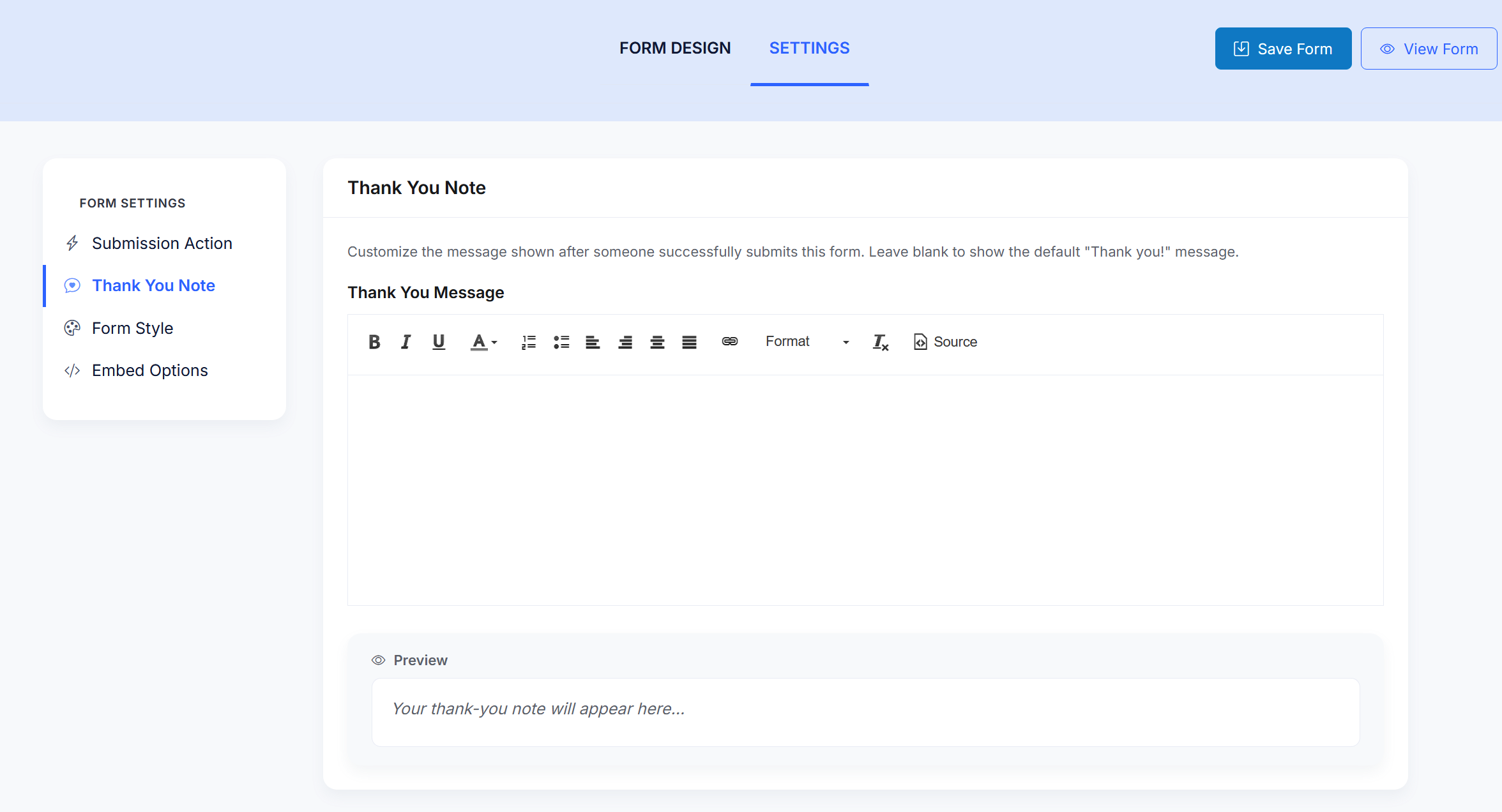Toggle bold formatting in editor toolbar

(374, 342)
